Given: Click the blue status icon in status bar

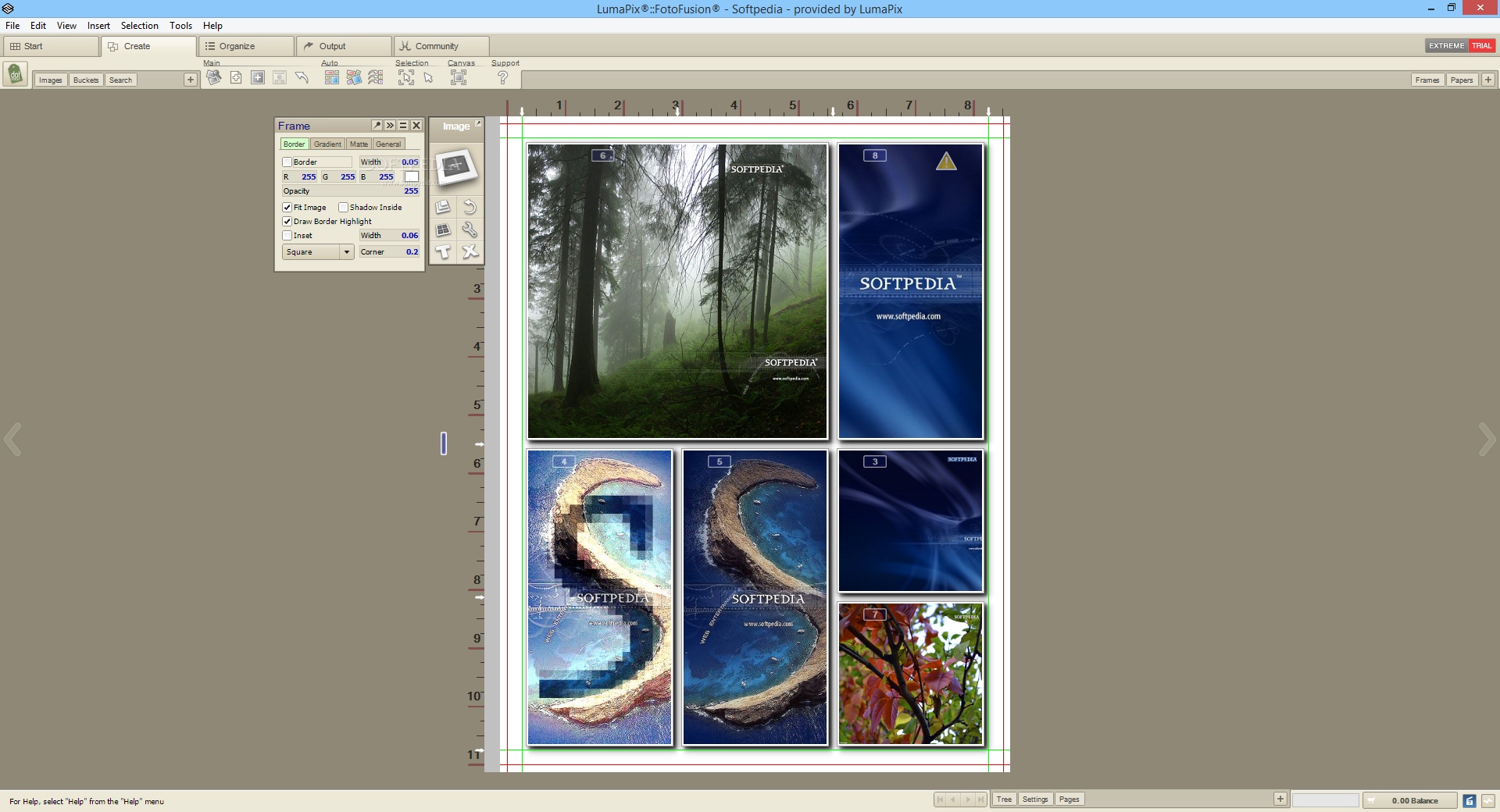Looking at the screenshot, I should point(1469,800).
